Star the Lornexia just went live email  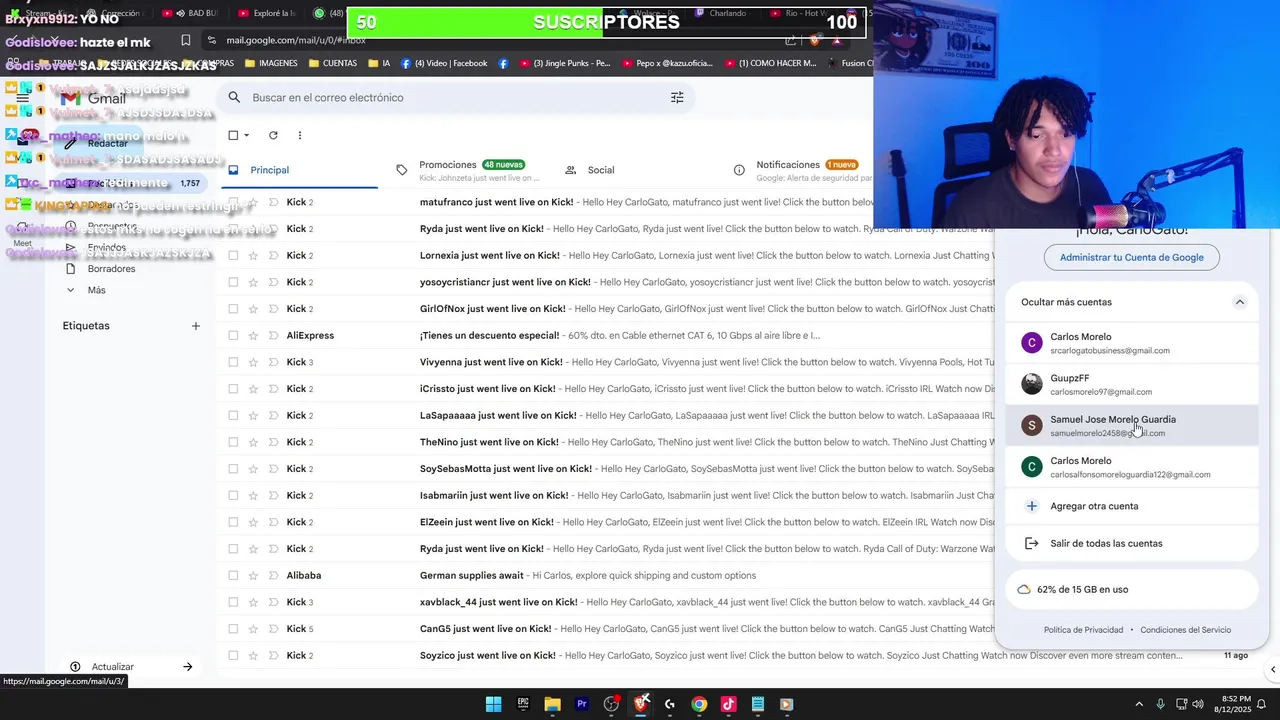point(253,255)
